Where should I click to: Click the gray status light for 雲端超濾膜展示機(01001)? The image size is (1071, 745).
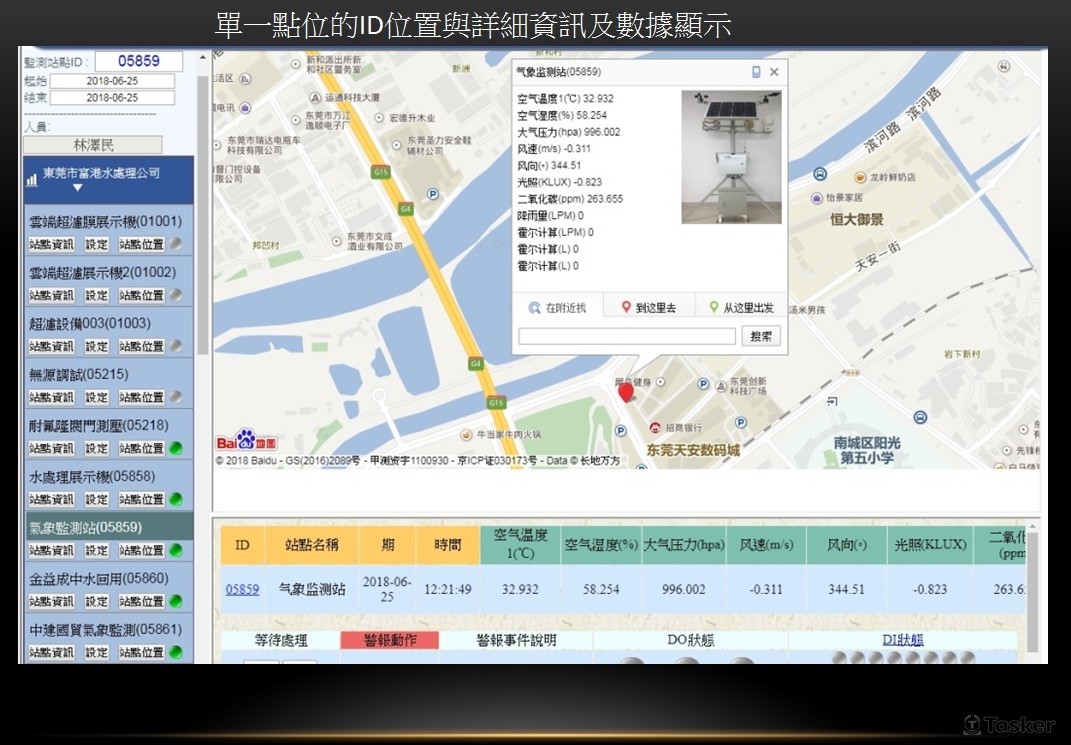pyautogui.click(x=176, y=244)
